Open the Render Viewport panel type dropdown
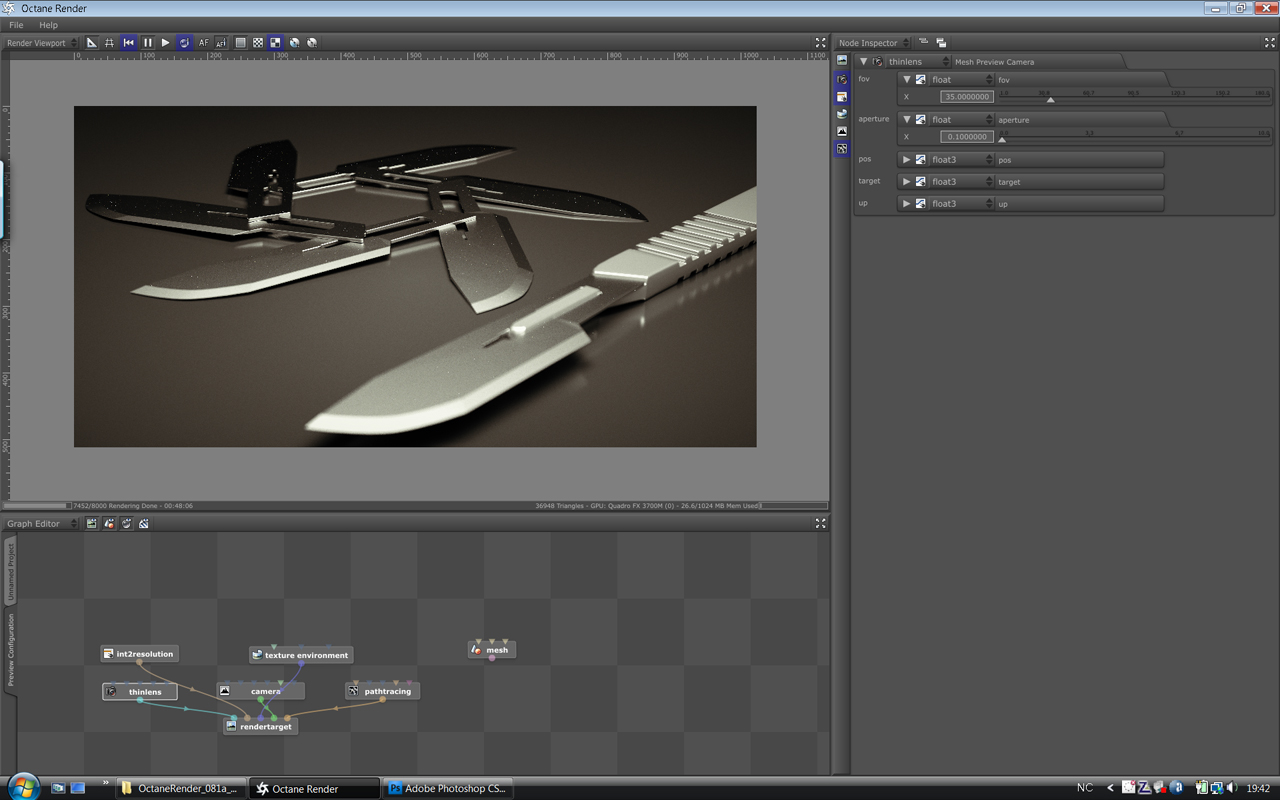This screenshot has height=800, width=1280. pos(42,43)
